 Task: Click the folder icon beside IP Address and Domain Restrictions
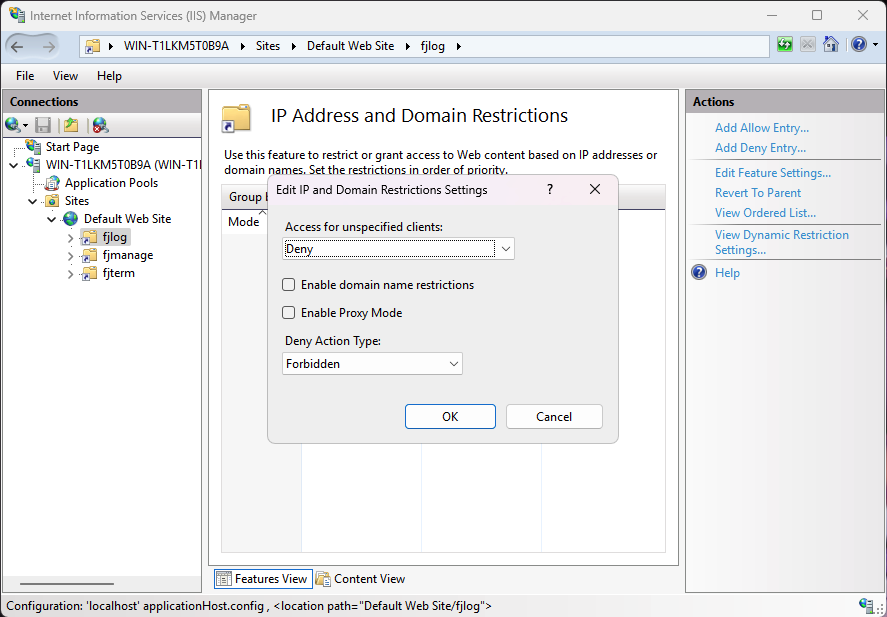pos(236,117)
